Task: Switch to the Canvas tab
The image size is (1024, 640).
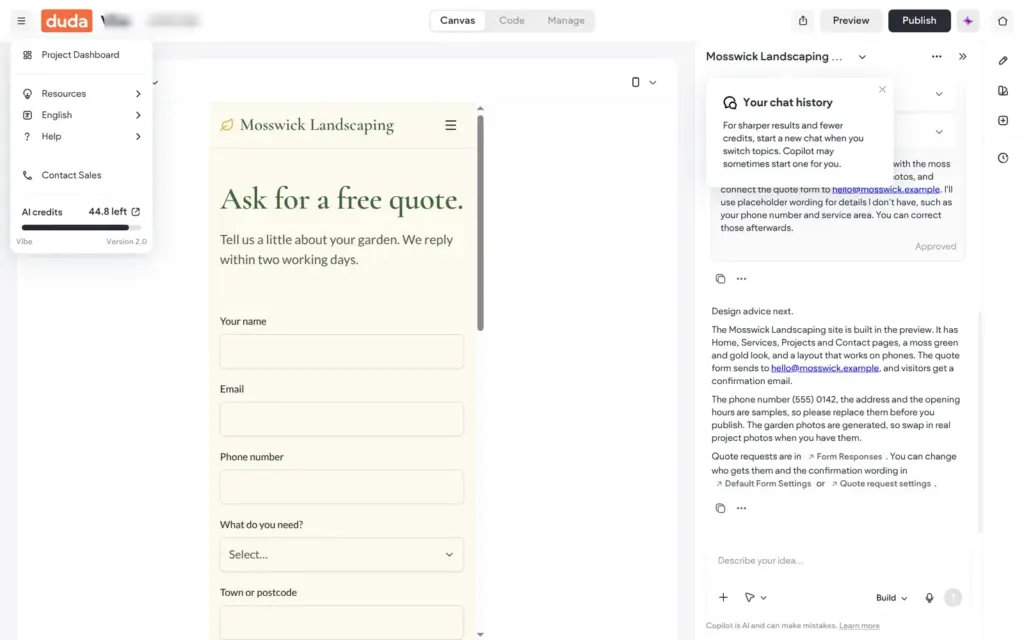Action: click(457, 21)
